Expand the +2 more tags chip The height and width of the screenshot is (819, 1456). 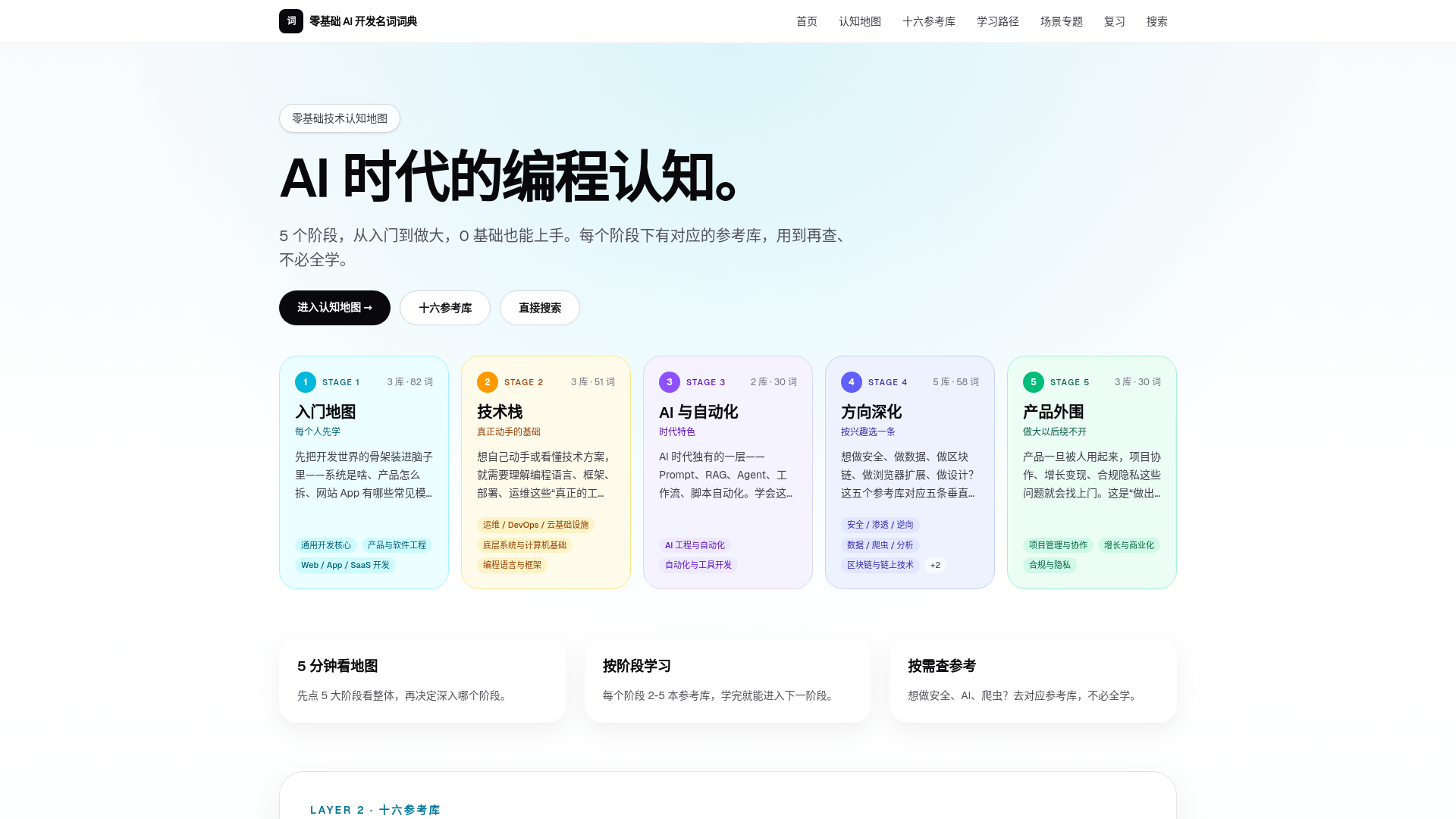coord(935,565)
